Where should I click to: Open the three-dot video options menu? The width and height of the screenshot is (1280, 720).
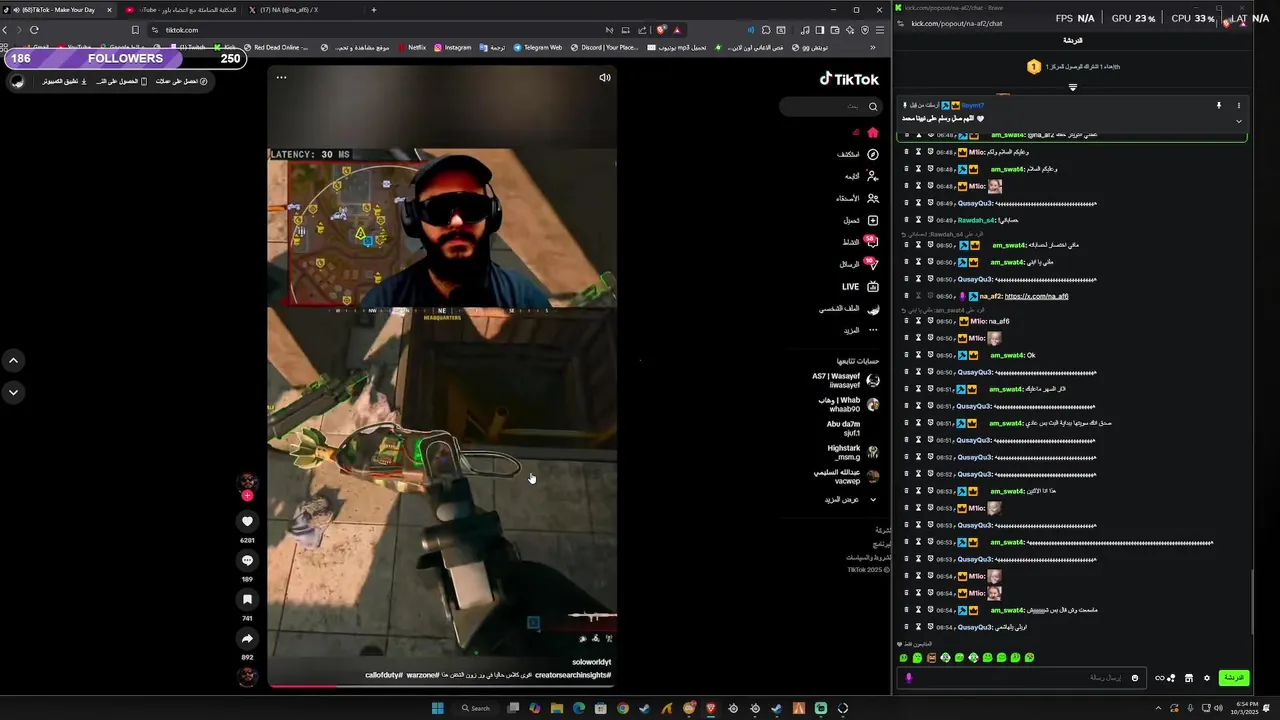(281, 77)
